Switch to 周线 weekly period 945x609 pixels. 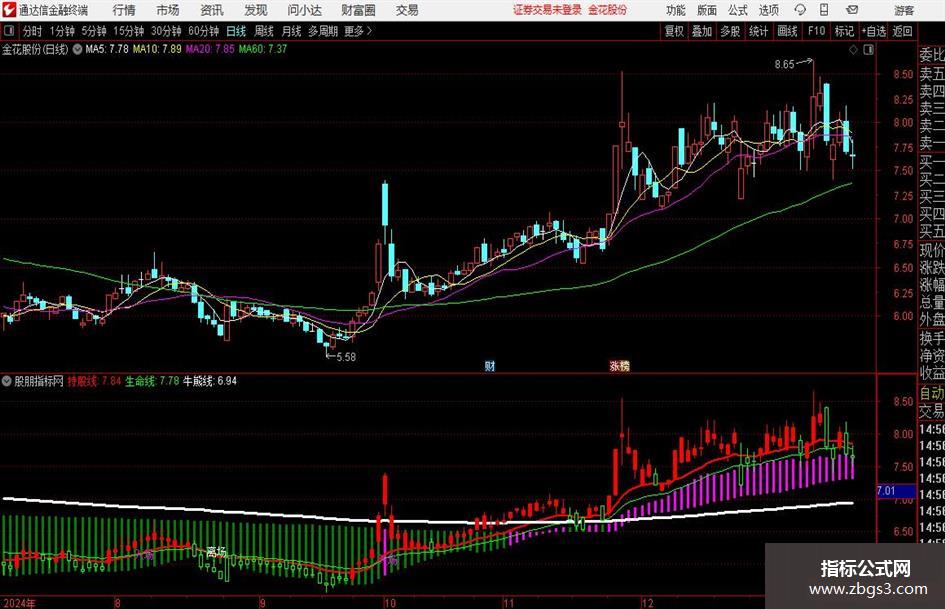point(263,31)
